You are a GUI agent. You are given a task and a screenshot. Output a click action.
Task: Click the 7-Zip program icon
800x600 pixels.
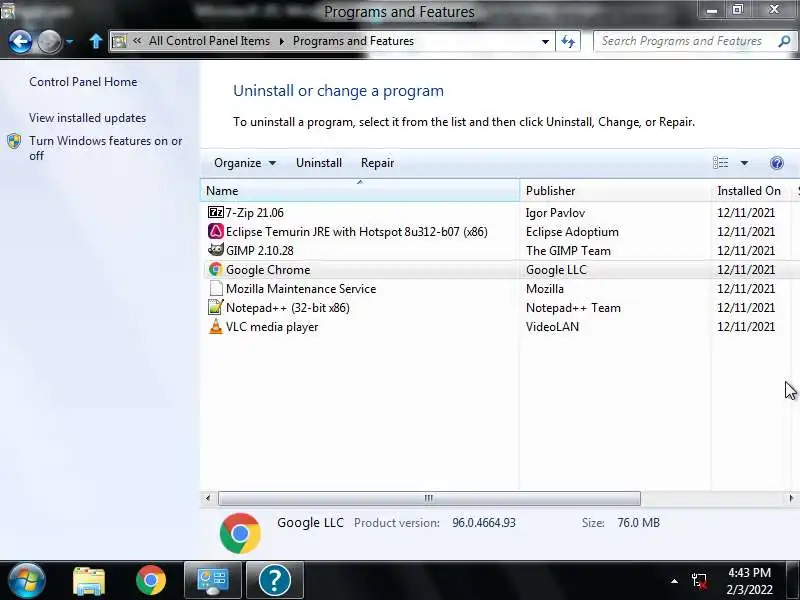216,212
